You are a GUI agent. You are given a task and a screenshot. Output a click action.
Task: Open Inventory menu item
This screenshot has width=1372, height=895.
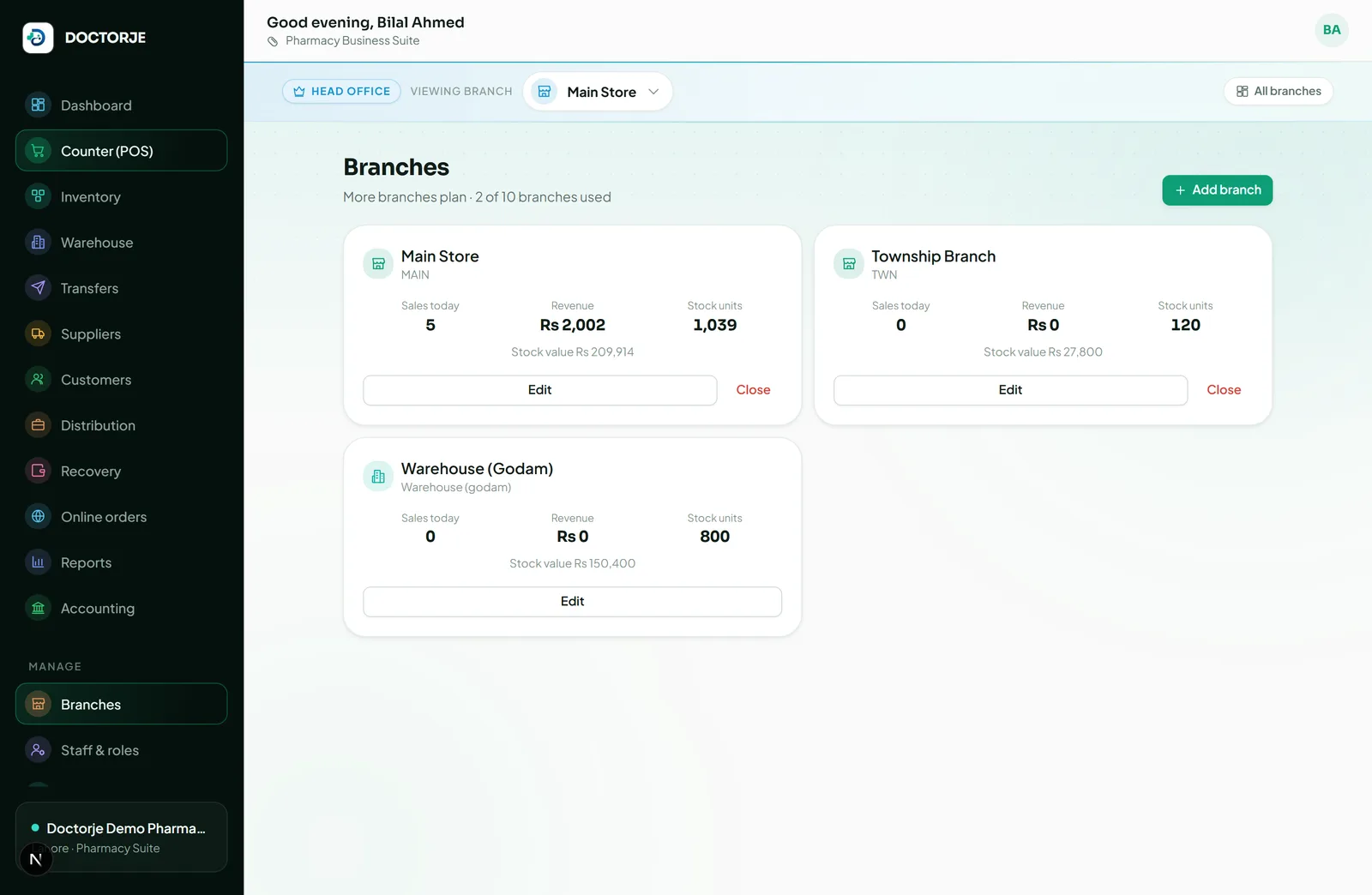pos(121,197)
